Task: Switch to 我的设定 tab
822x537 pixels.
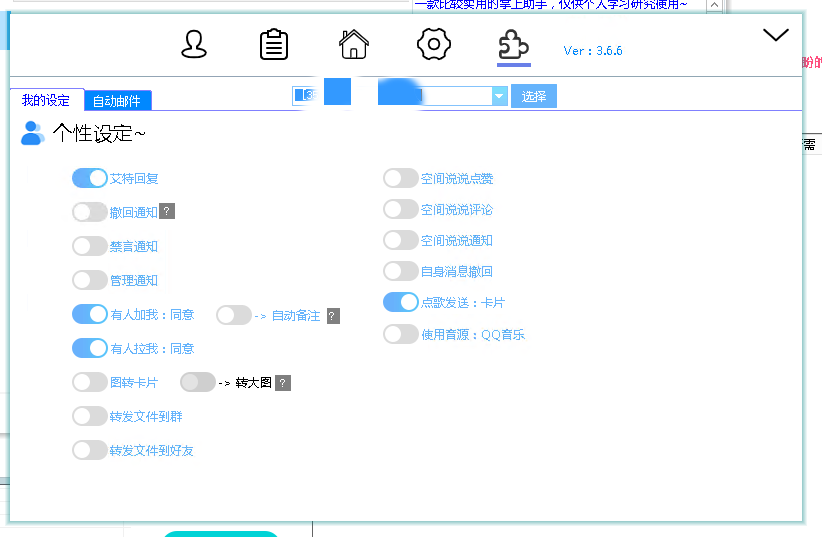Action: point(46,100)
